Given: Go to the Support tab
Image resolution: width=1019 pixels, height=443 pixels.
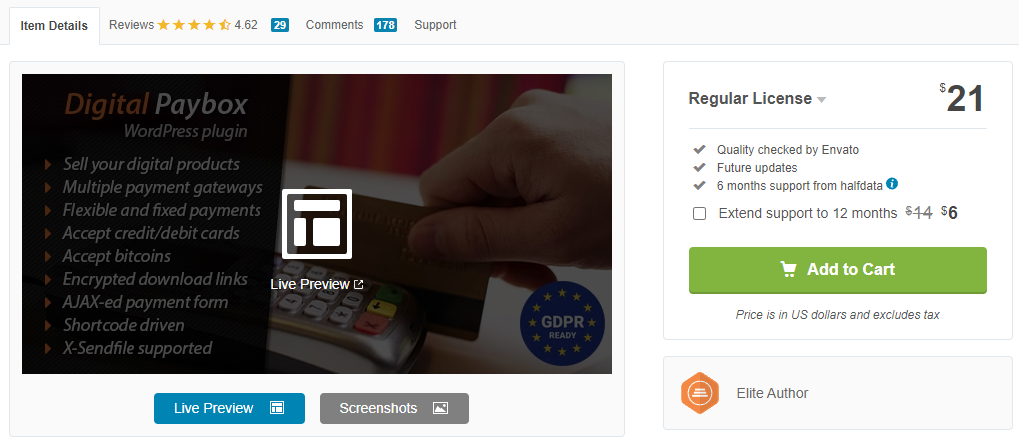Looking at the screenshot, I should (x=435, y=25).
